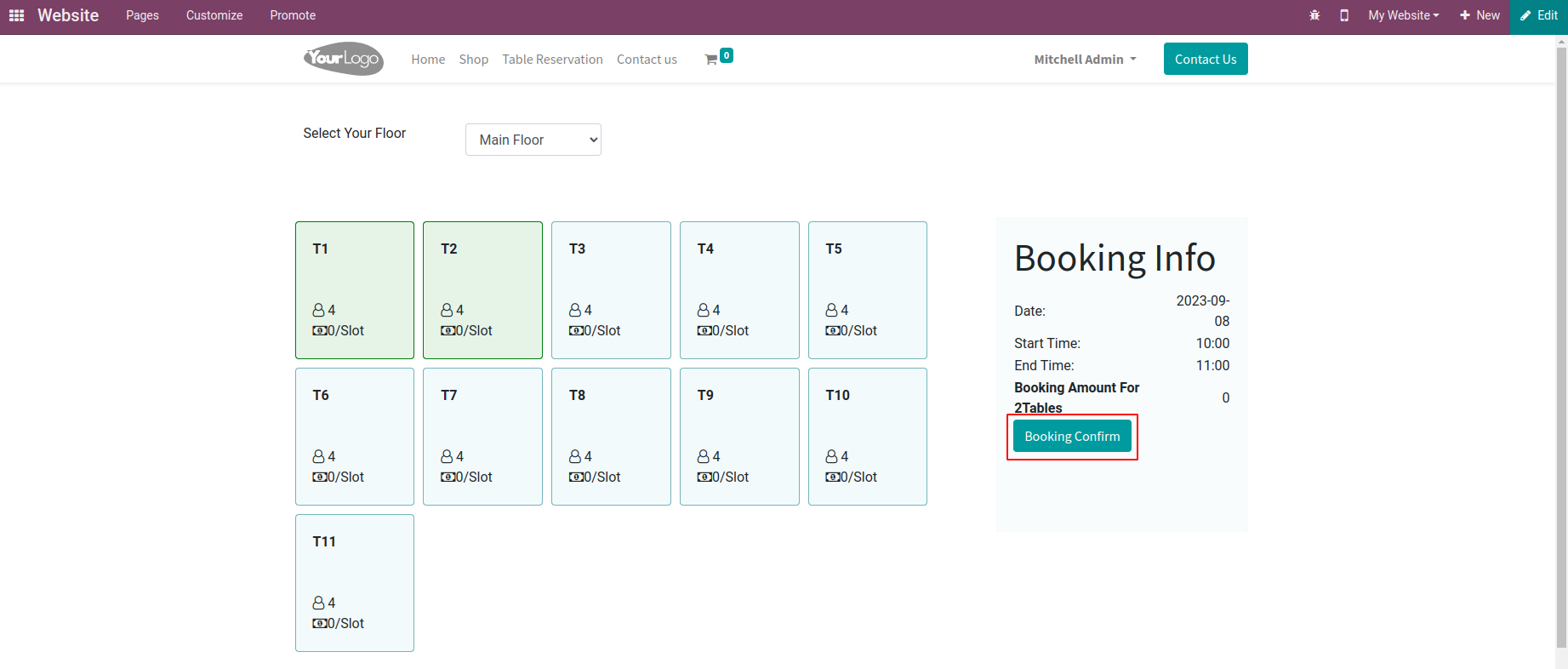Click the Edit pencil button
Screen dimensions: 1568x669
pos(1539,15)
